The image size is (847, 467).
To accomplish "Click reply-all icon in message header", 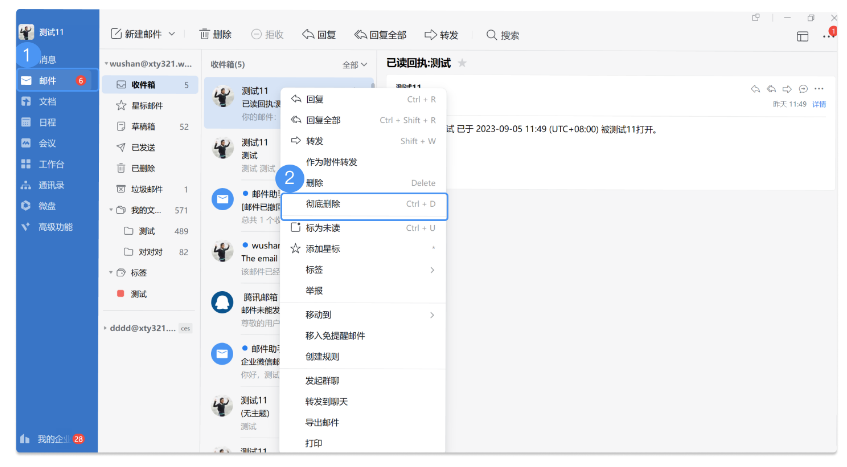I will [771, 89].
